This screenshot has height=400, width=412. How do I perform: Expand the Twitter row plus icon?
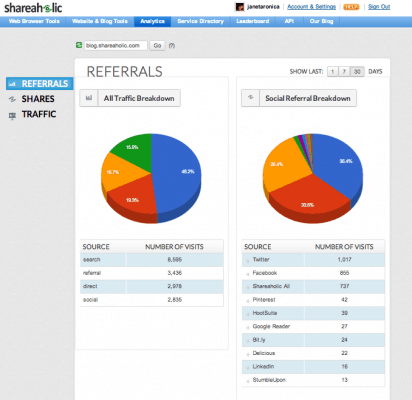pyautogui.click(x=248, y=260)
